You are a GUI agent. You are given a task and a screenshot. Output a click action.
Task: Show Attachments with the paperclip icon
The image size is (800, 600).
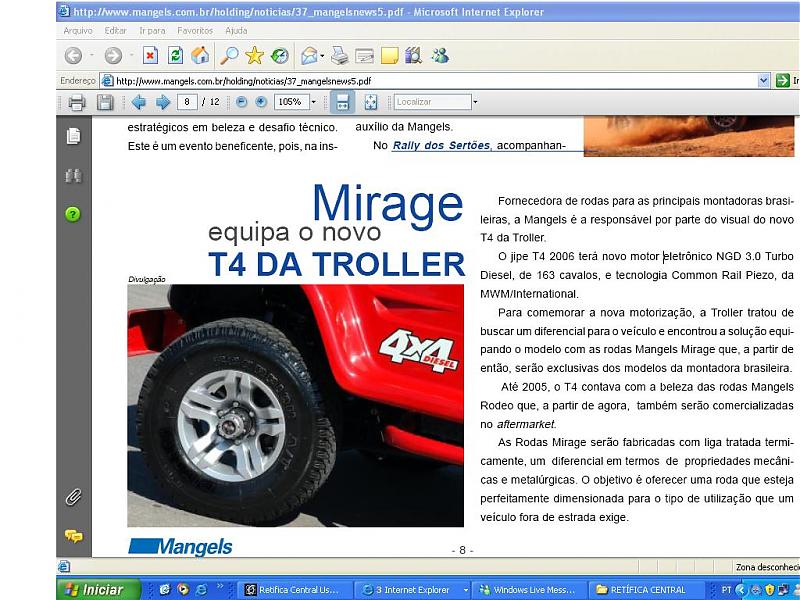pyautogui.click(x=73, y=496)
